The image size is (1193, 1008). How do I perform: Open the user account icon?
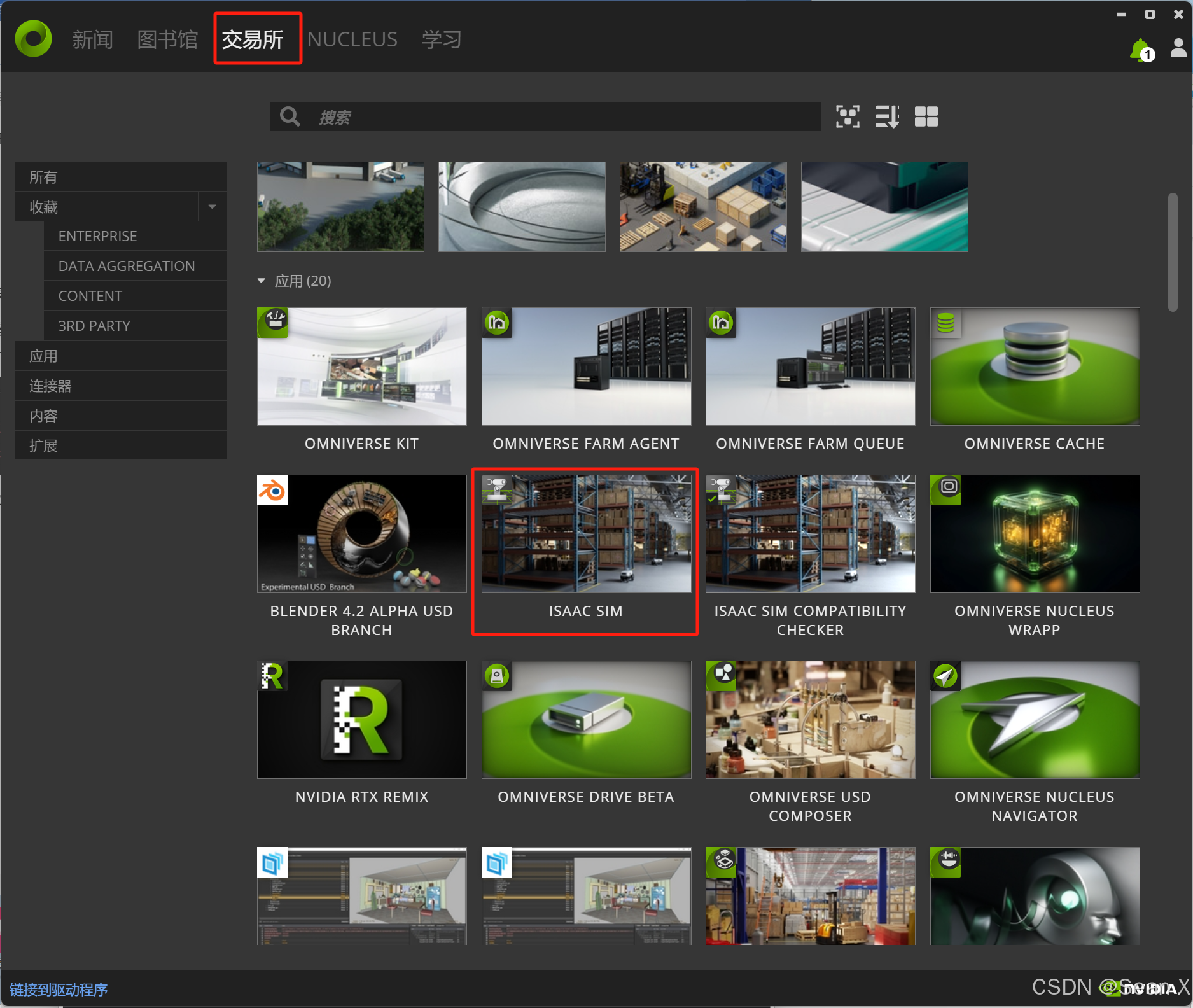pyautogui.click(x=1178, y=48)
